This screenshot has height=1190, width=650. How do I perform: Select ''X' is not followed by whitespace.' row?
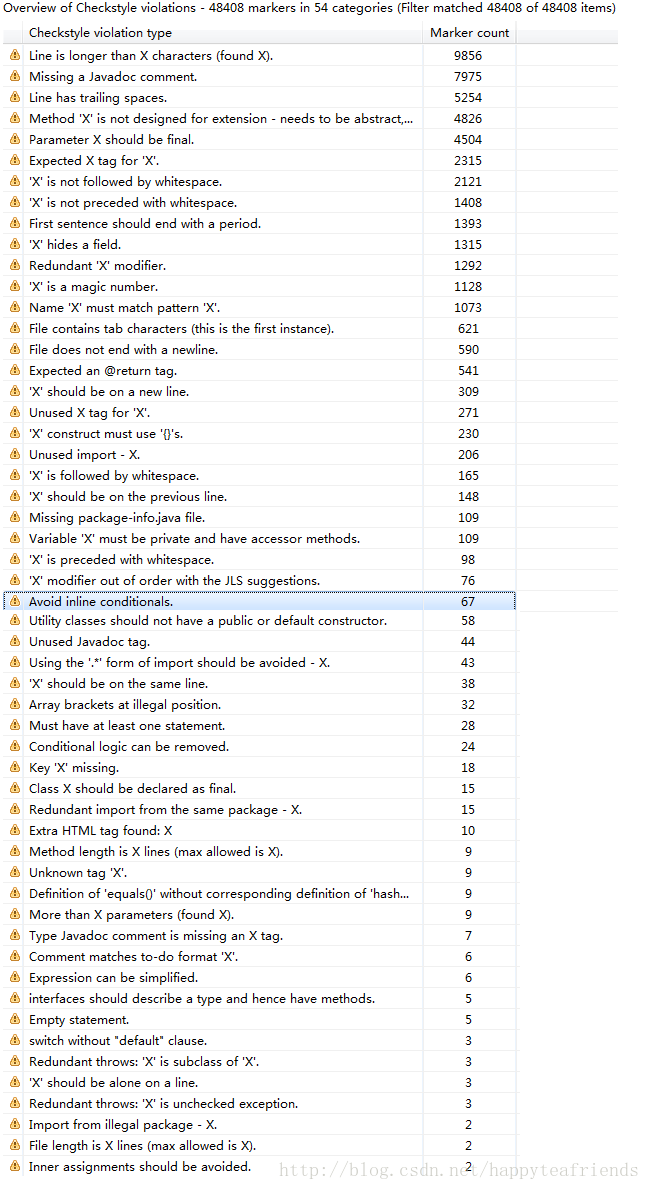(260, 181)
